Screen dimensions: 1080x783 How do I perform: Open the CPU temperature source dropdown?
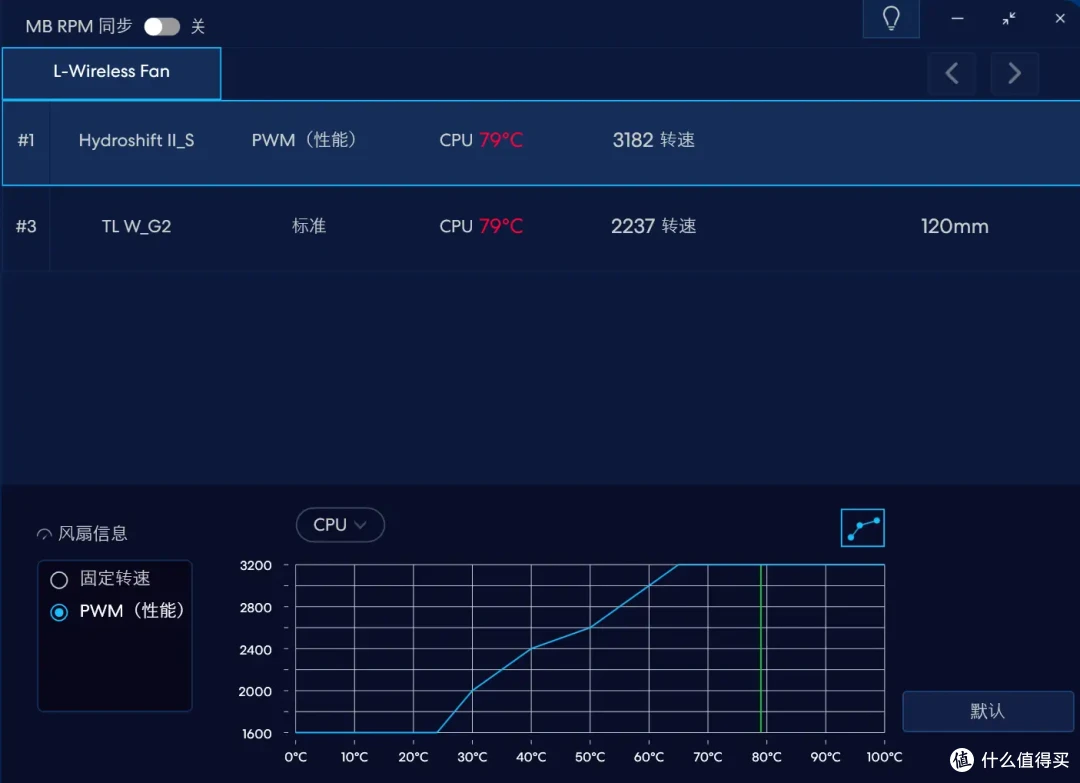pyautogui.click(x=340, y=525)
